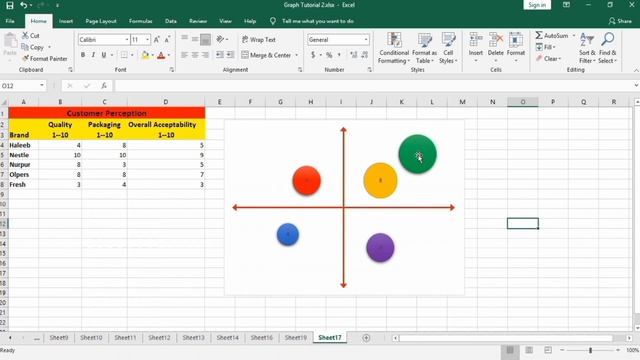Open the Formulas ribbon tab
The height and width of the screenshot is (360, 640).
[x=140, y=21]
